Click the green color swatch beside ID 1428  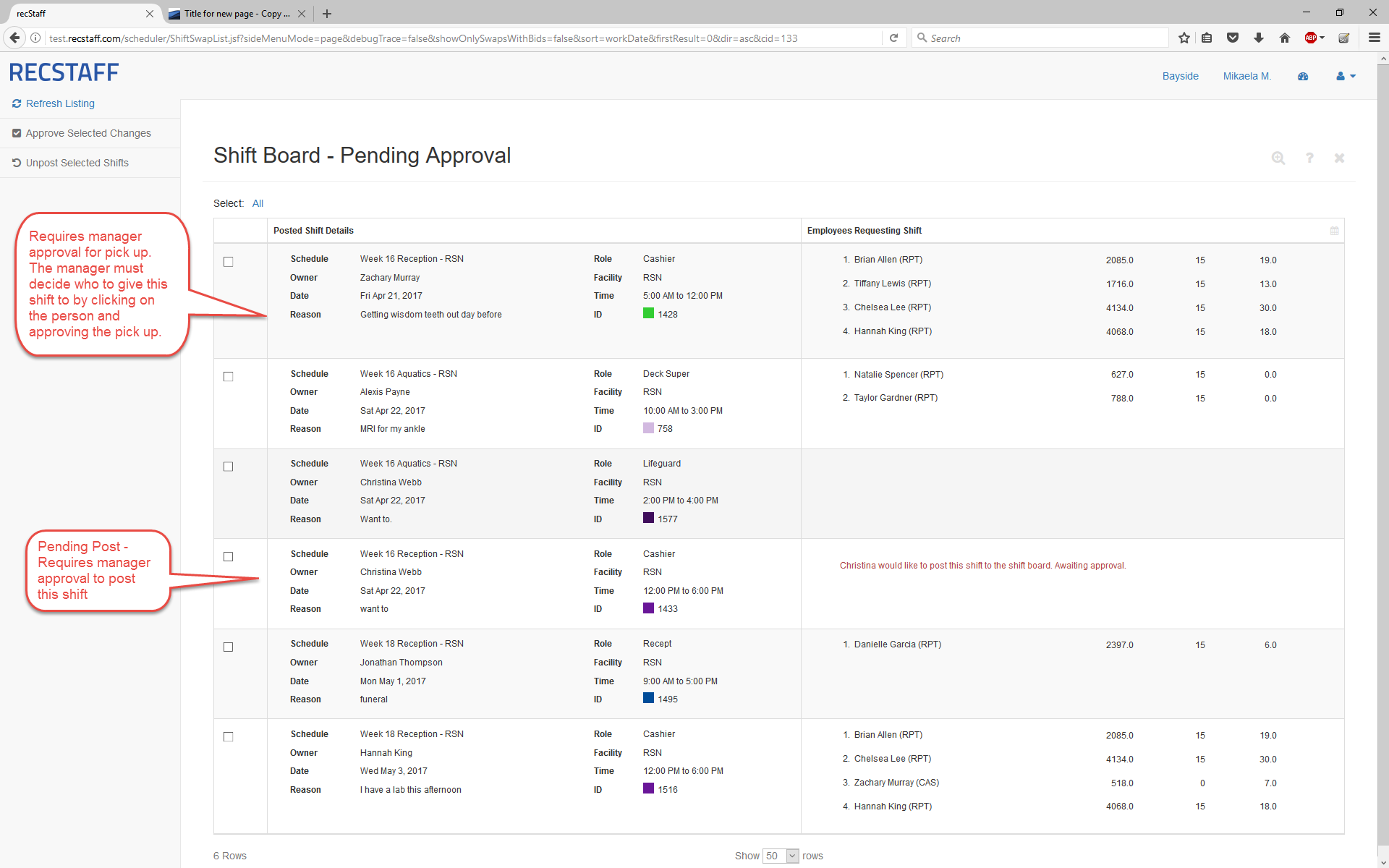click(x=648, y=313)
